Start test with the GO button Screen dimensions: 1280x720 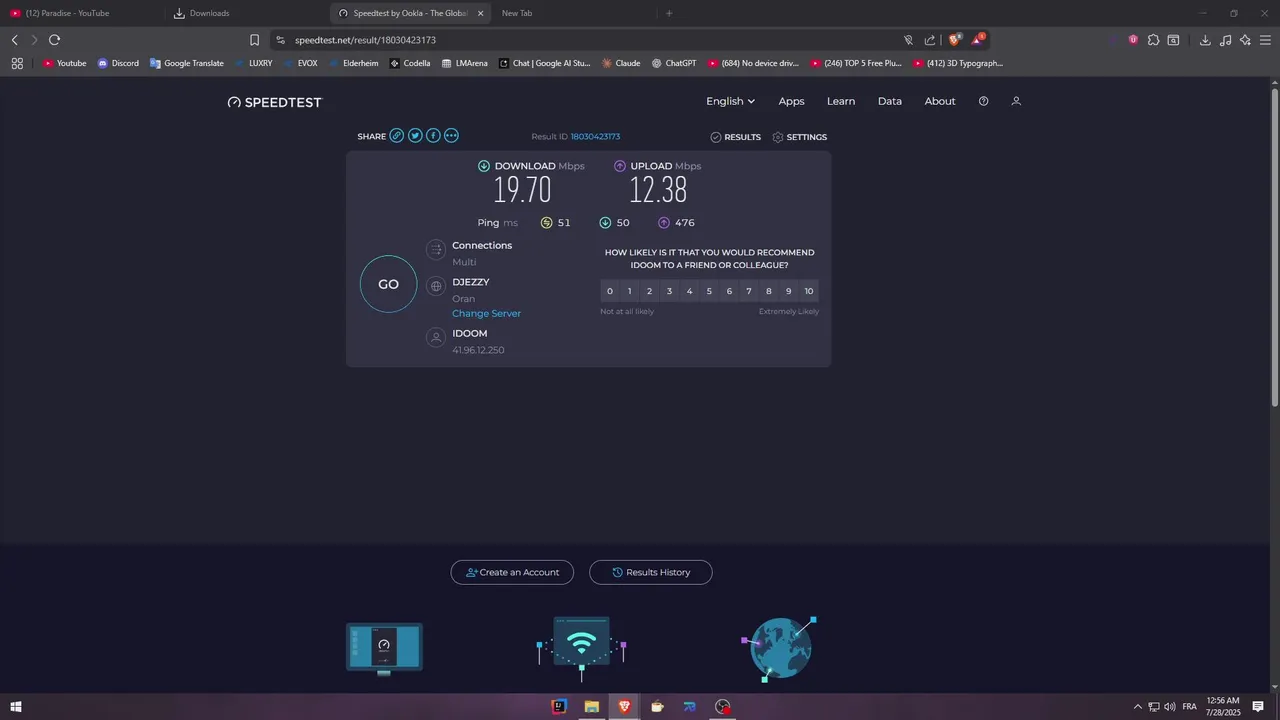[x=388, y=284]
